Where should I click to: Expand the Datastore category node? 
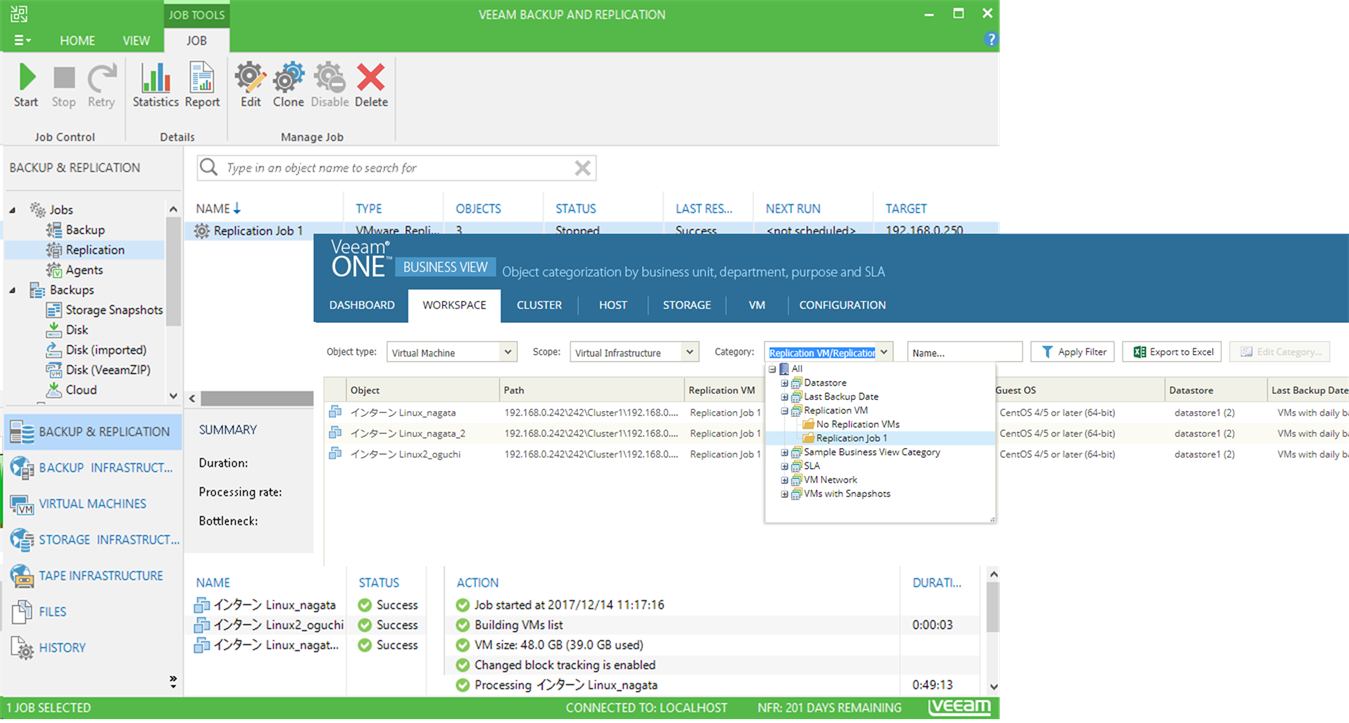pyautogui.click(x=785, y=383)
